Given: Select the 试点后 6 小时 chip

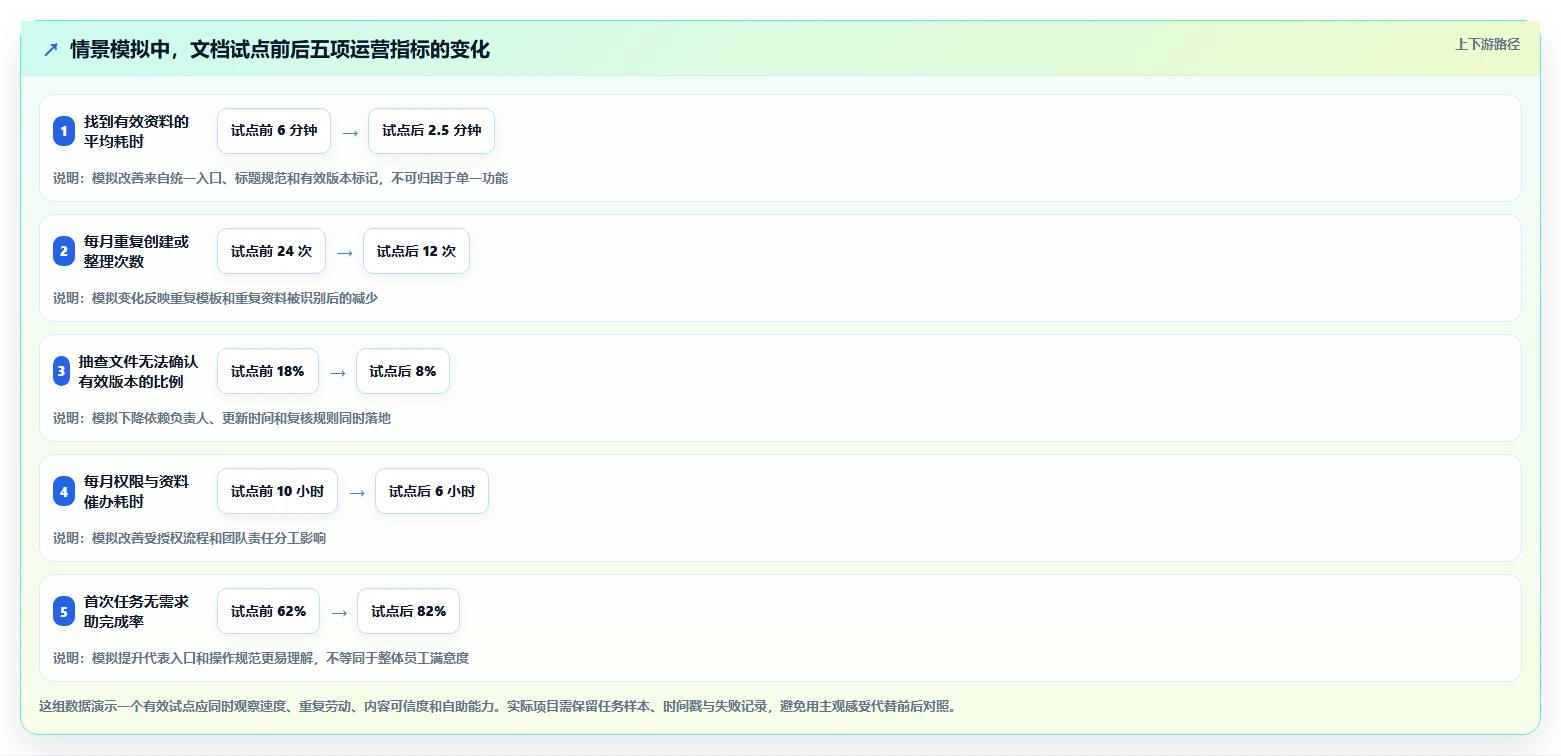Looking at the screenshot, I should tap(432, 491).
